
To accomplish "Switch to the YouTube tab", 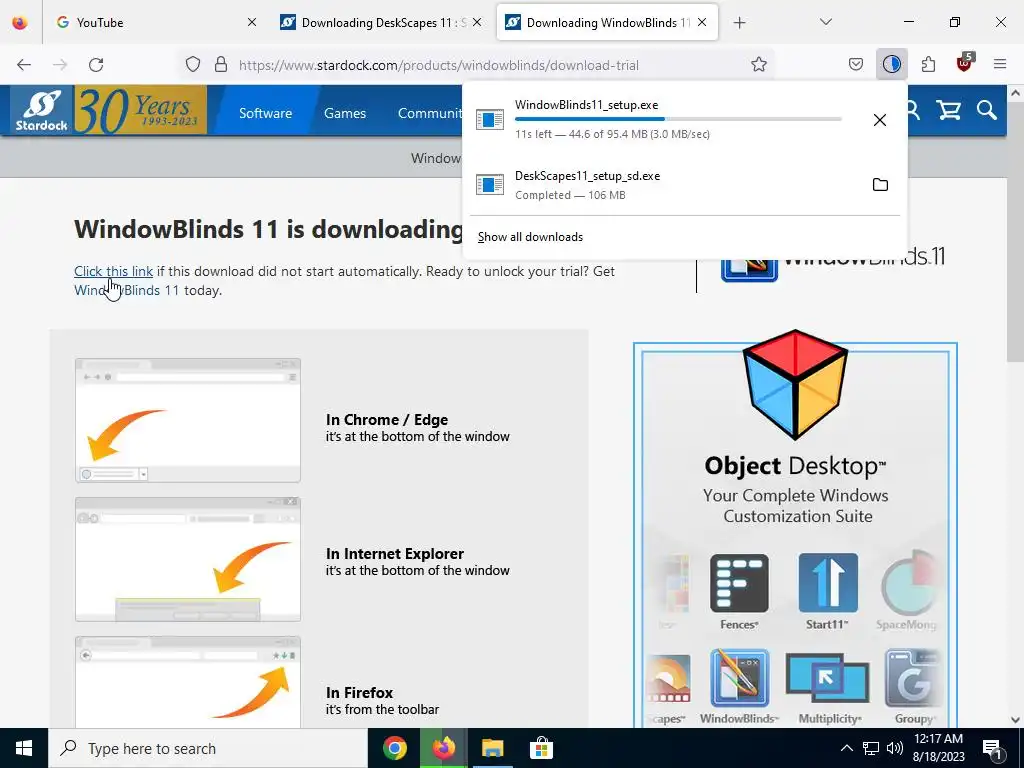I will [157, 22].
